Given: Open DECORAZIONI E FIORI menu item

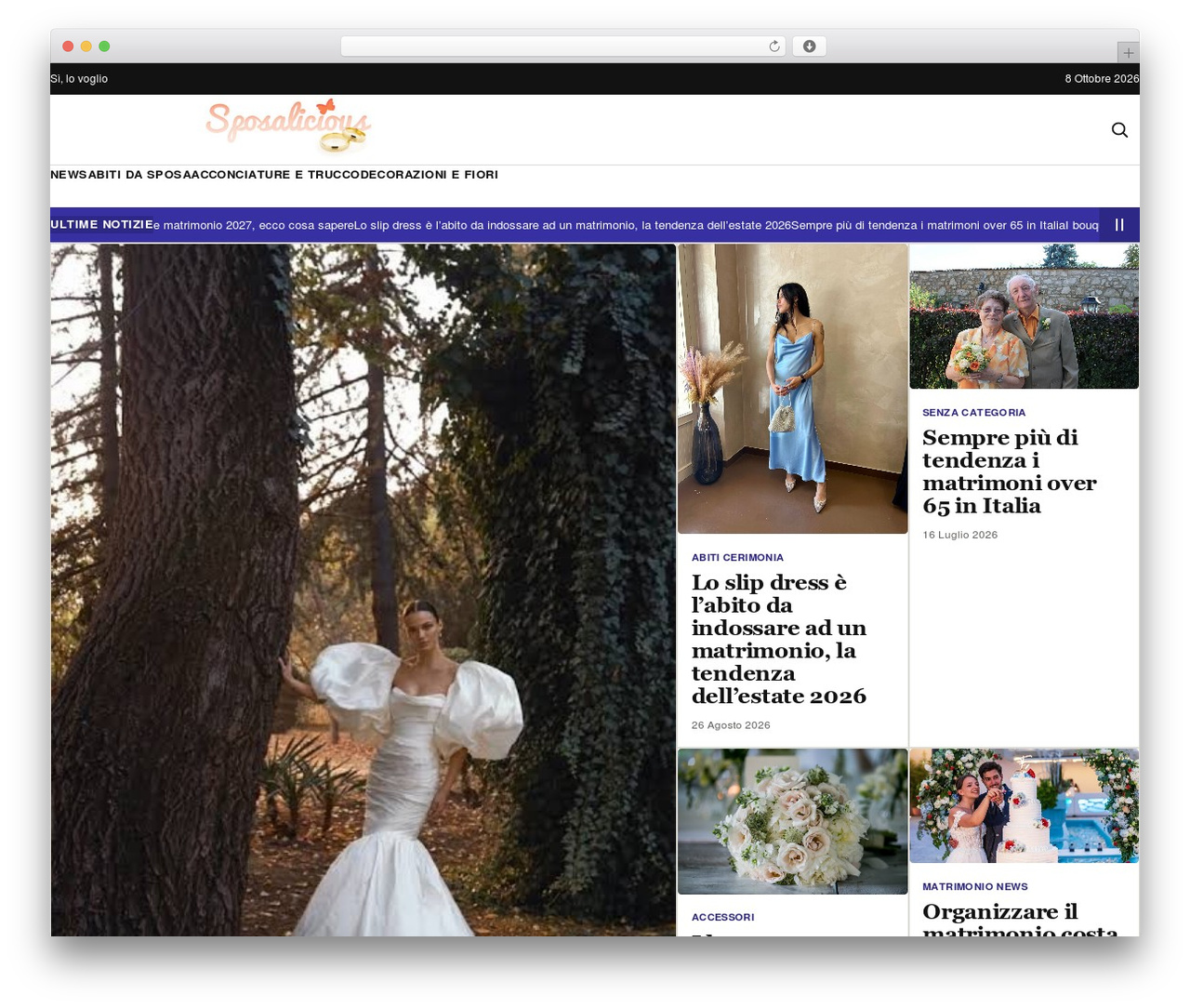Looking at the screenshot, I should click(430, 175).
